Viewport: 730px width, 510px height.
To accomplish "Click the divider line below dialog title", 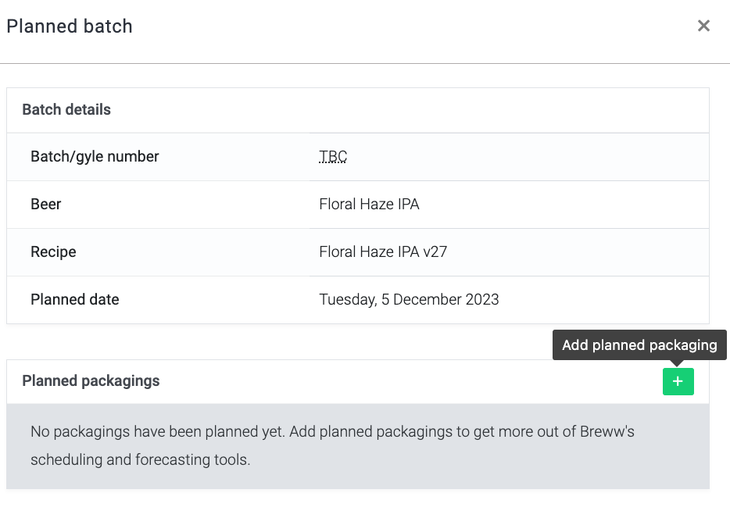I will 365,63.
